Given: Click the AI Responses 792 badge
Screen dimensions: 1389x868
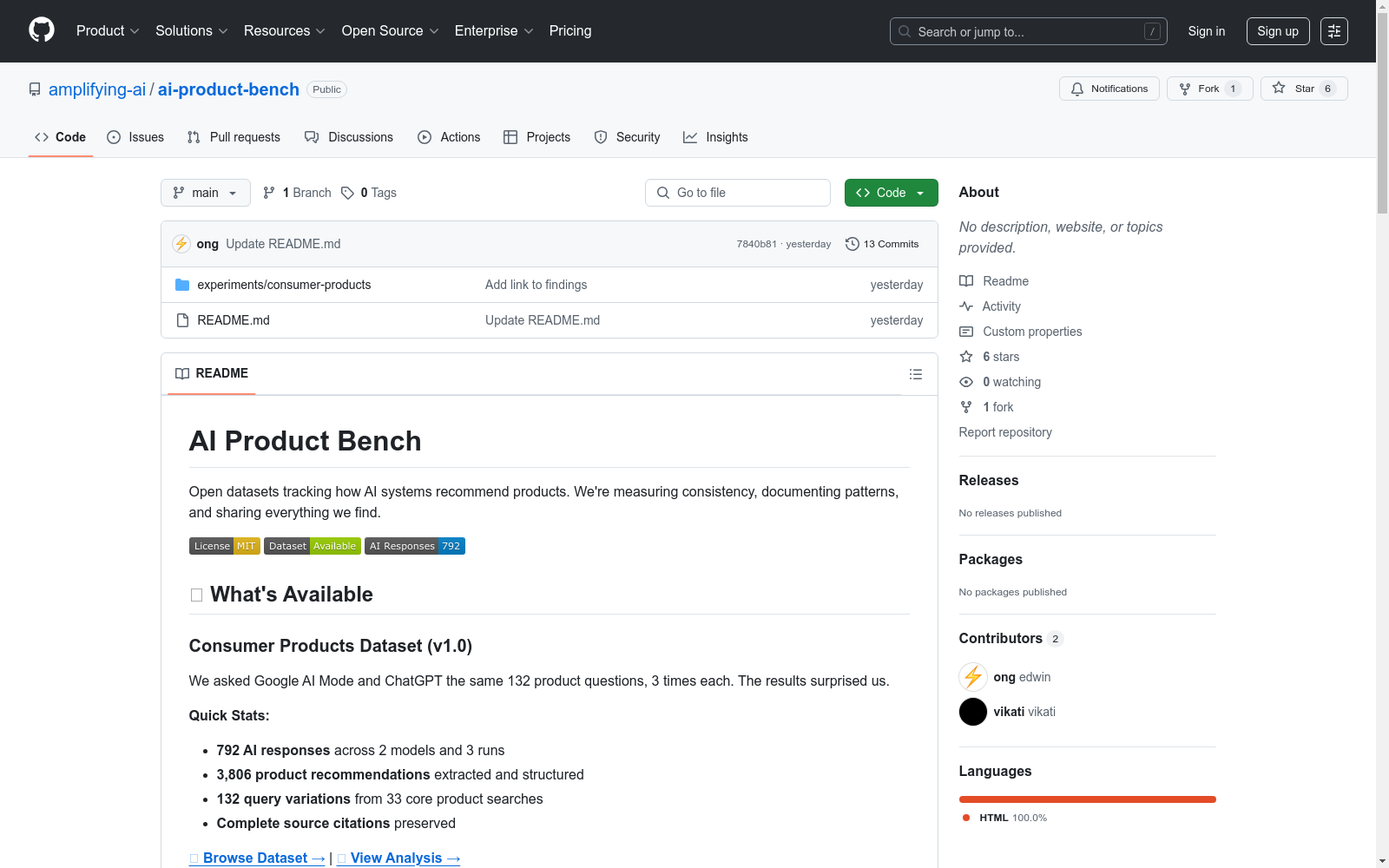Looking at the screenshot, I should click(x=415, y=546).
